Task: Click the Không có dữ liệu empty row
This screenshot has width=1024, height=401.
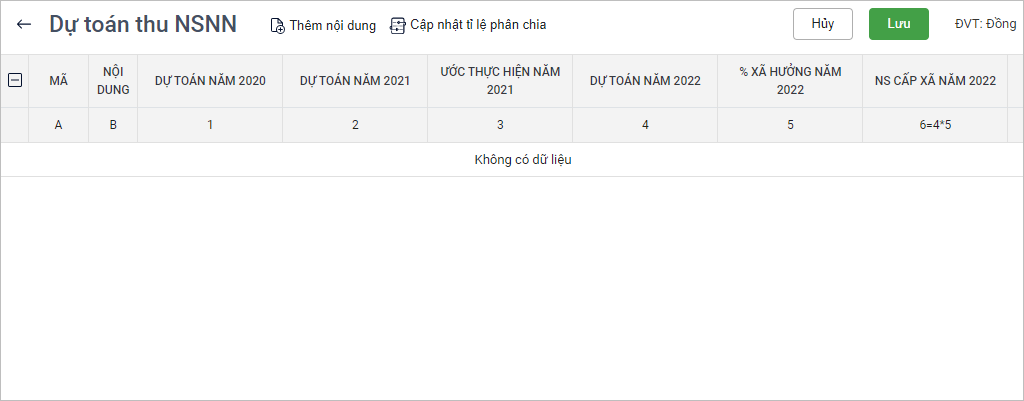Action: coord(522,160)
